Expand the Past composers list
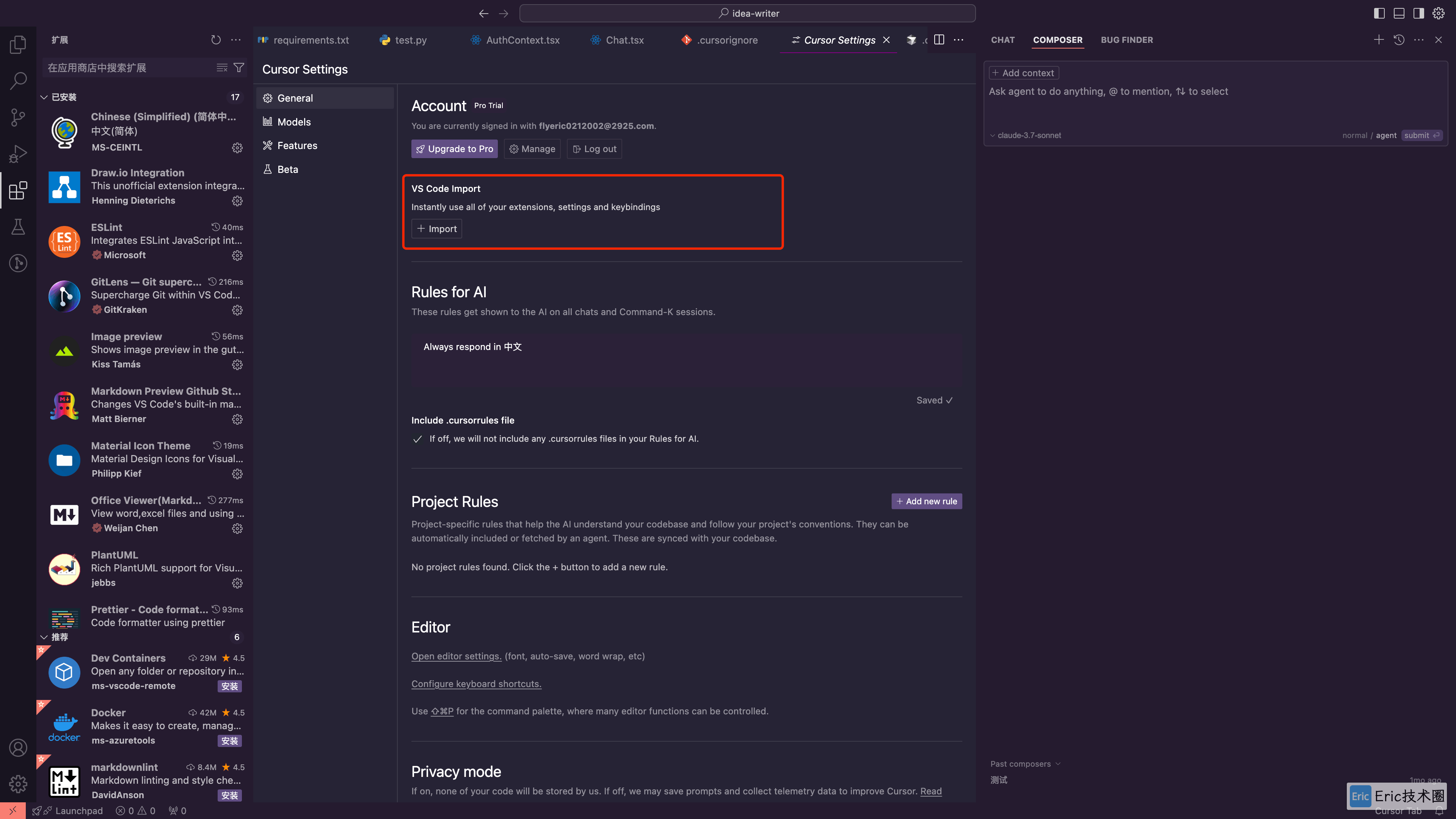Viewport: 1456px width, 819px height. (1025, 764)
